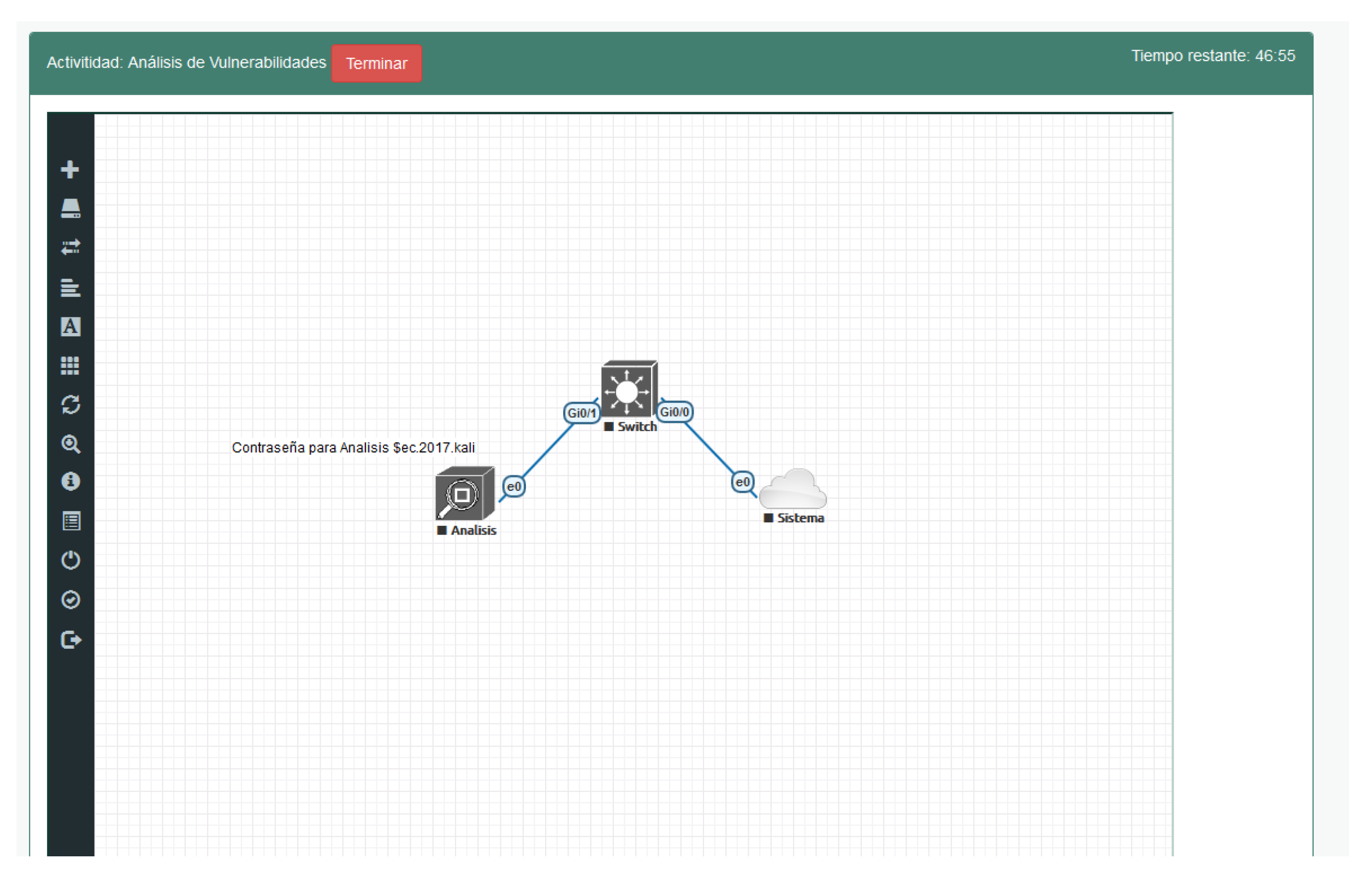This screenshot has height=876, width=1372.
Task: Click the logout exit icon in sidebar
Action: click(x=70, y=639)
